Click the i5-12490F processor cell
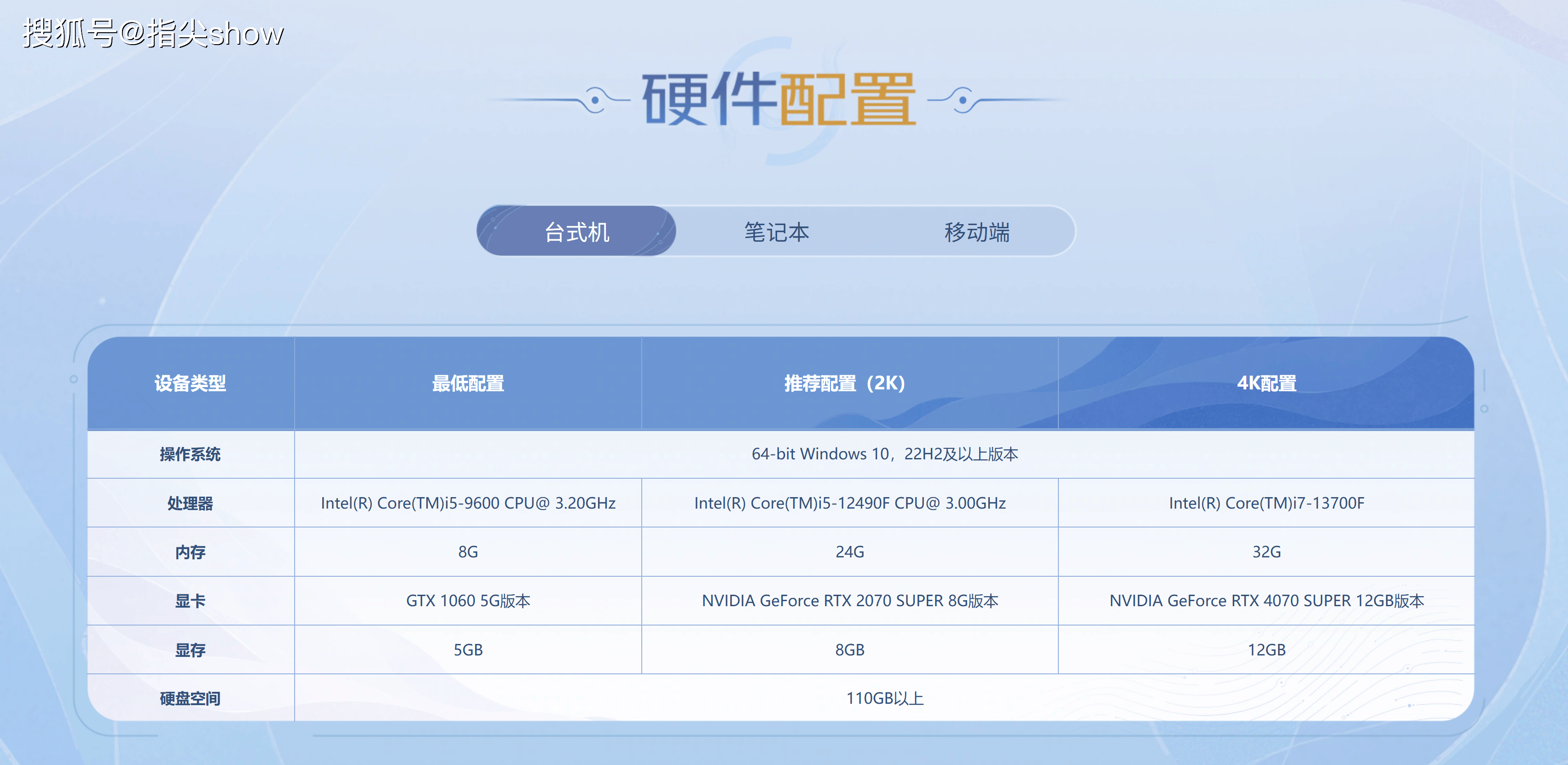This screenshot has height=765, width=1568. (849, 503)
